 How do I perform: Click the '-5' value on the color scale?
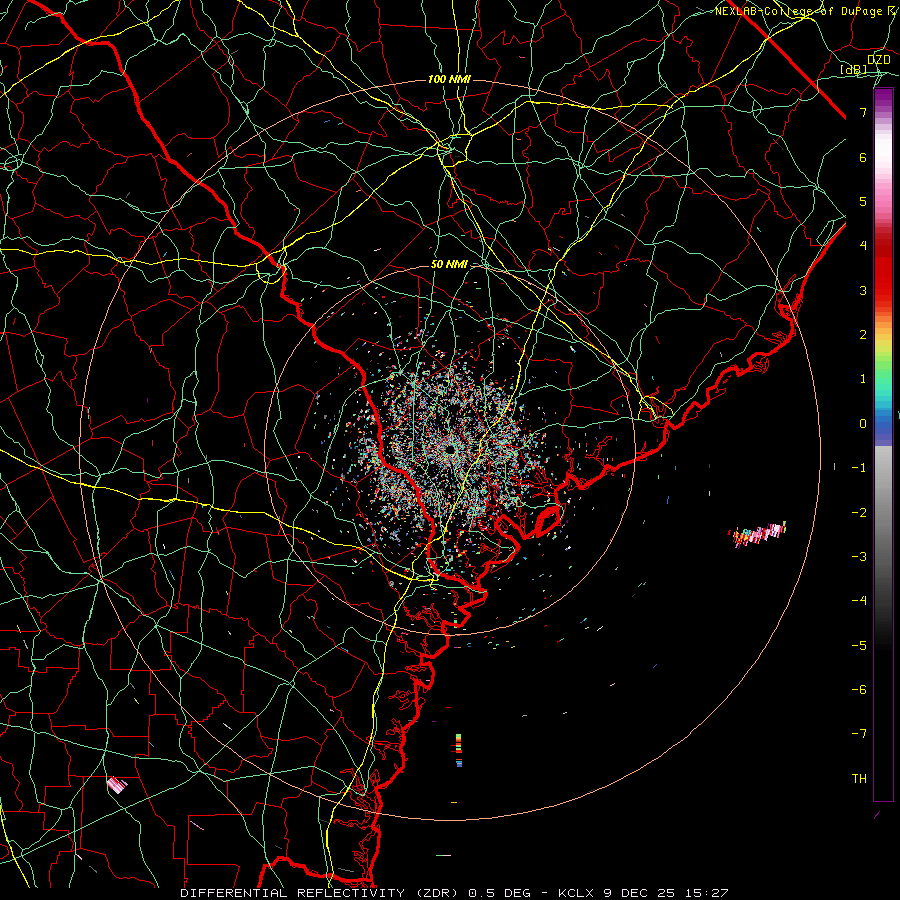pyautogui.click(x=859, y=645)
